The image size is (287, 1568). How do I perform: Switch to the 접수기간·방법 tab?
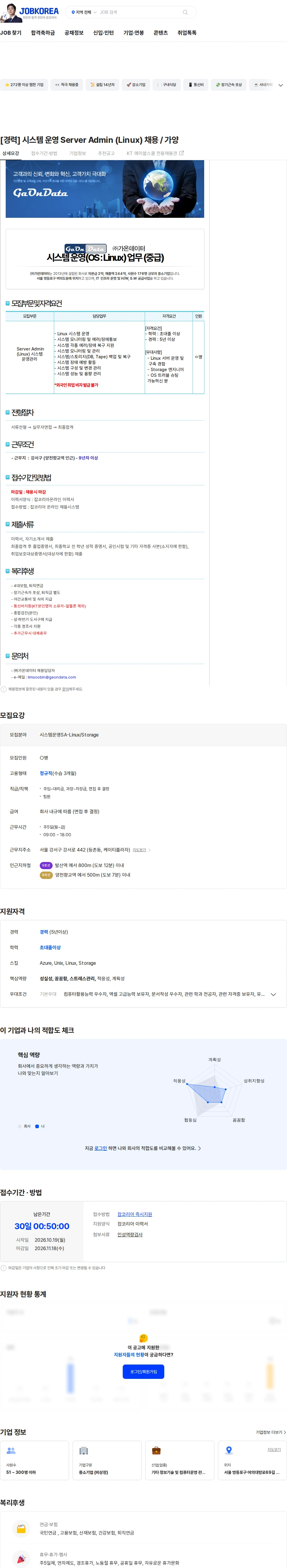click(44, 153)
